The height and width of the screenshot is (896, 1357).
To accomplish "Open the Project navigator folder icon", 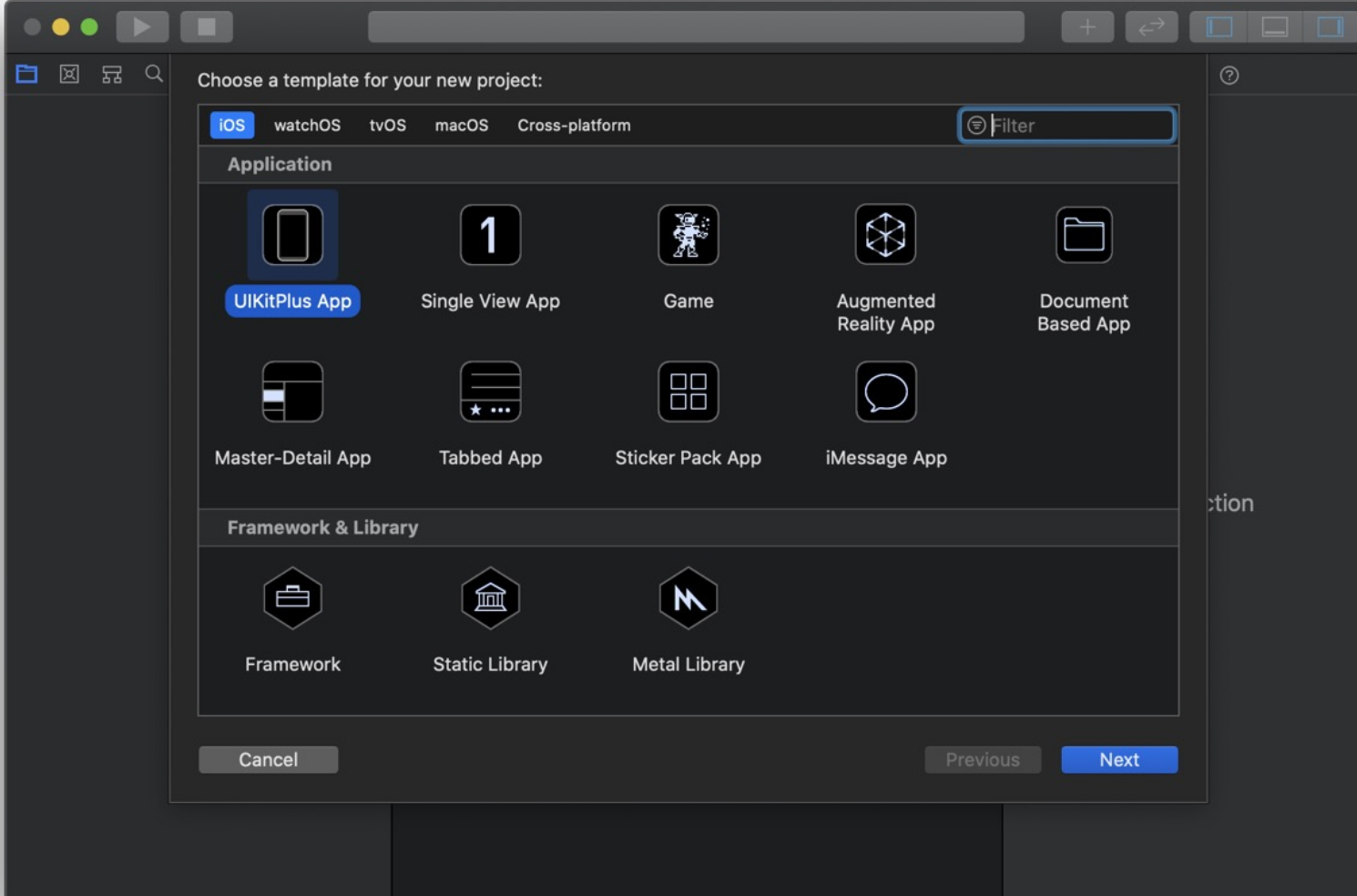I will click(26, 74).
